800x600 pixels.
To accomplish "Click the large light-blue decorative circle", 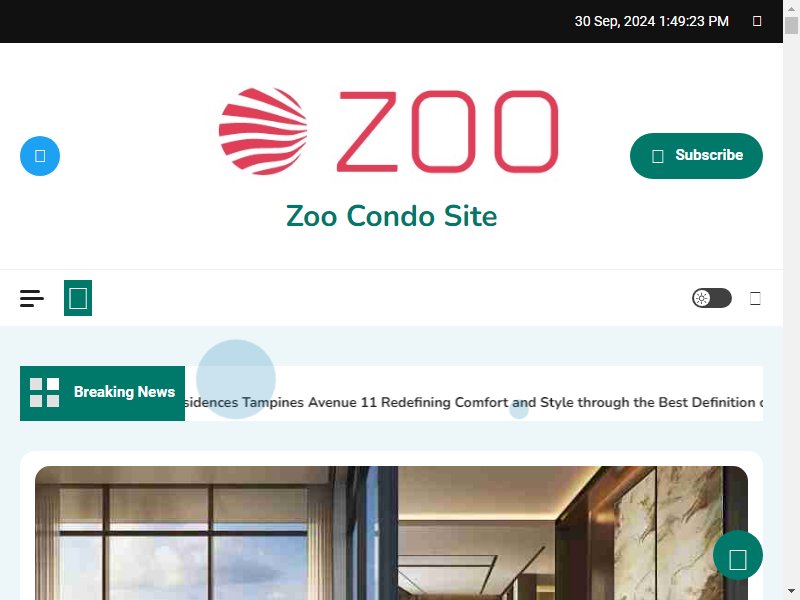I will pyautogui.click(x=236, y=379).
